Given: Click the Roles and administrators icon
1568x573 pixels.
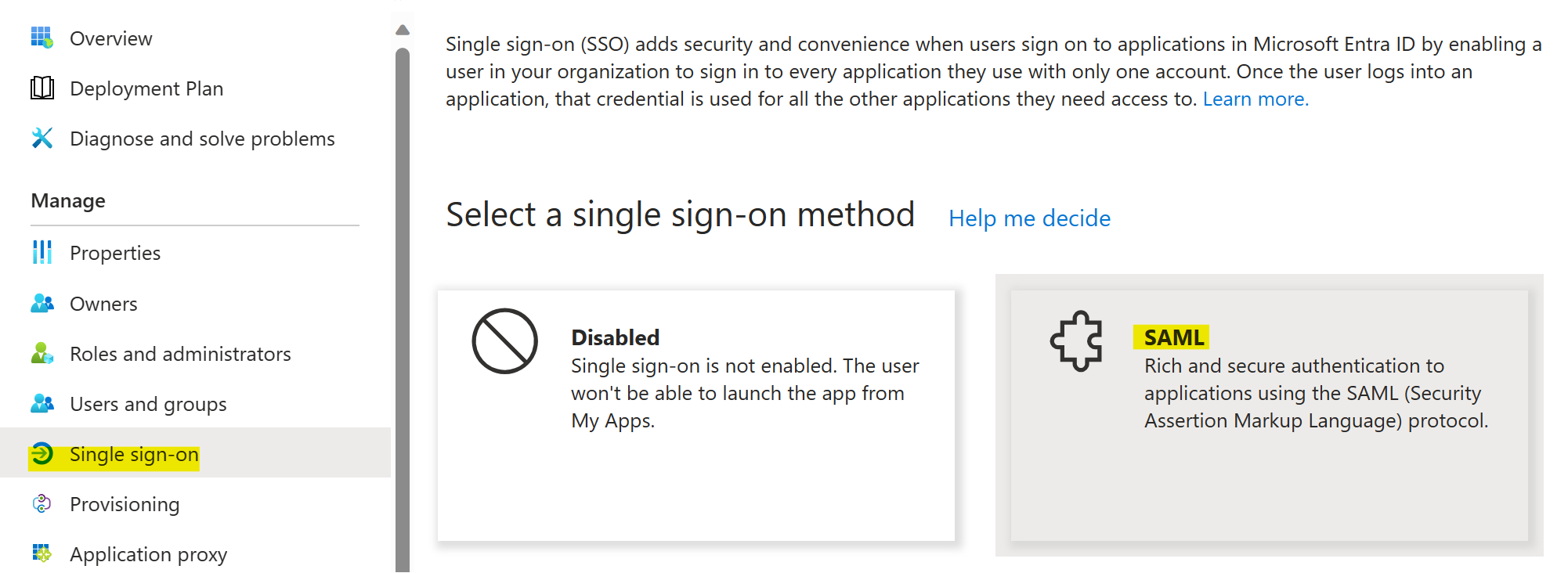Looking at the screenshot, I should (42, 353).
